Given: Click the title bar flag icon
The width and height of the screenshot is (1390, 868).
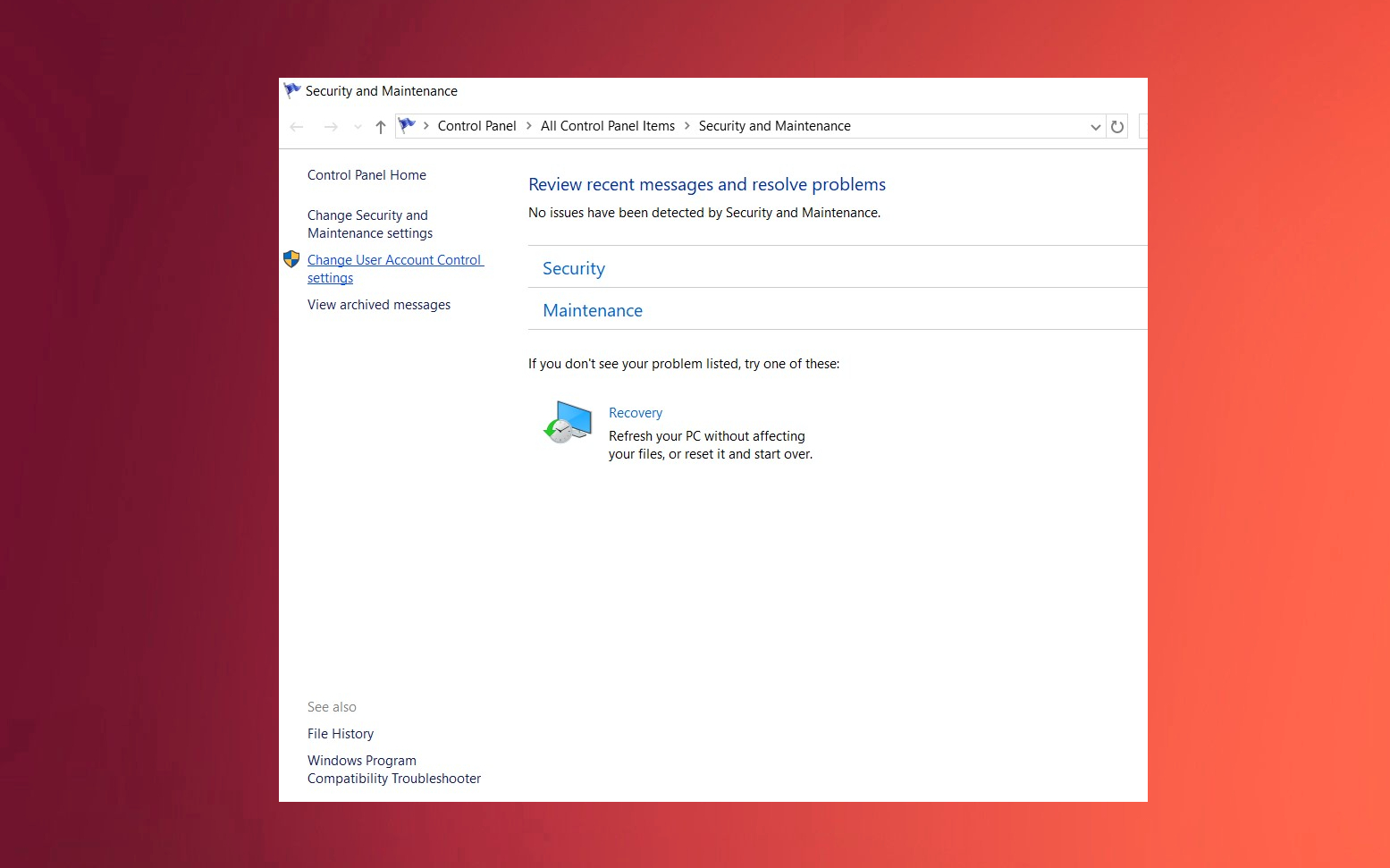Looking at the screenshot, I should [x=292, y=90].
